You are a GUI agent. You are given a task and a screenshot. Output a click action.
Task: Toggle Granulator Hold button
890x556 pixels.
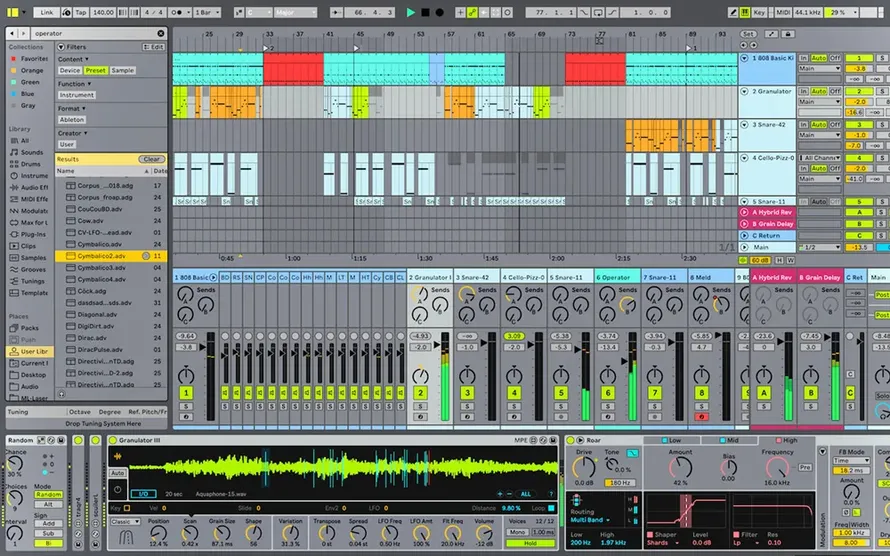(530, 544)
